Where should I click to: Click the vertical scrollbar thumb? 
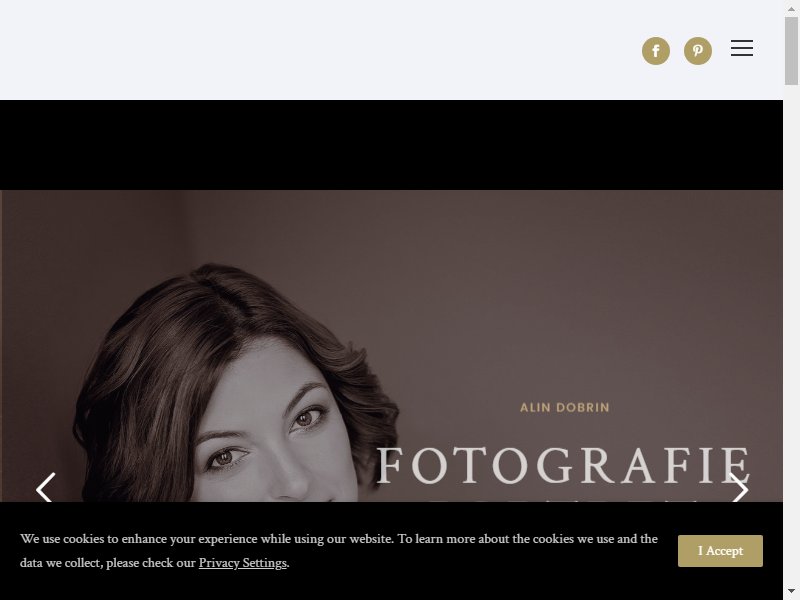[x=791, y=51]
